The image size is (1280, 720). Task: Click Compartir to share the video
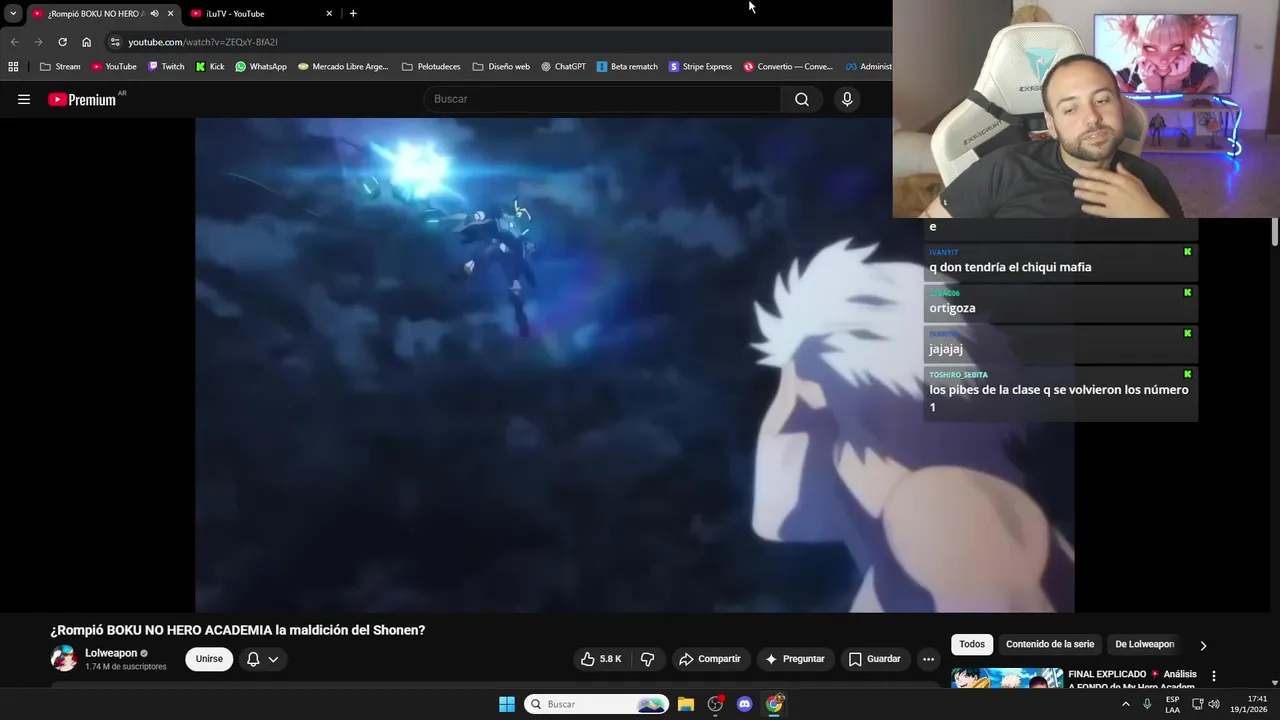709,659
